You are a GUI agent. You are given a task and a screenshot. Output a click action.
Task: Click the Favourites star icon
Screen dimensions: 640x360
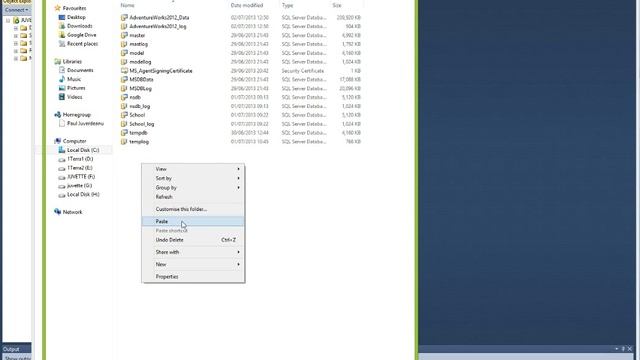58,8
